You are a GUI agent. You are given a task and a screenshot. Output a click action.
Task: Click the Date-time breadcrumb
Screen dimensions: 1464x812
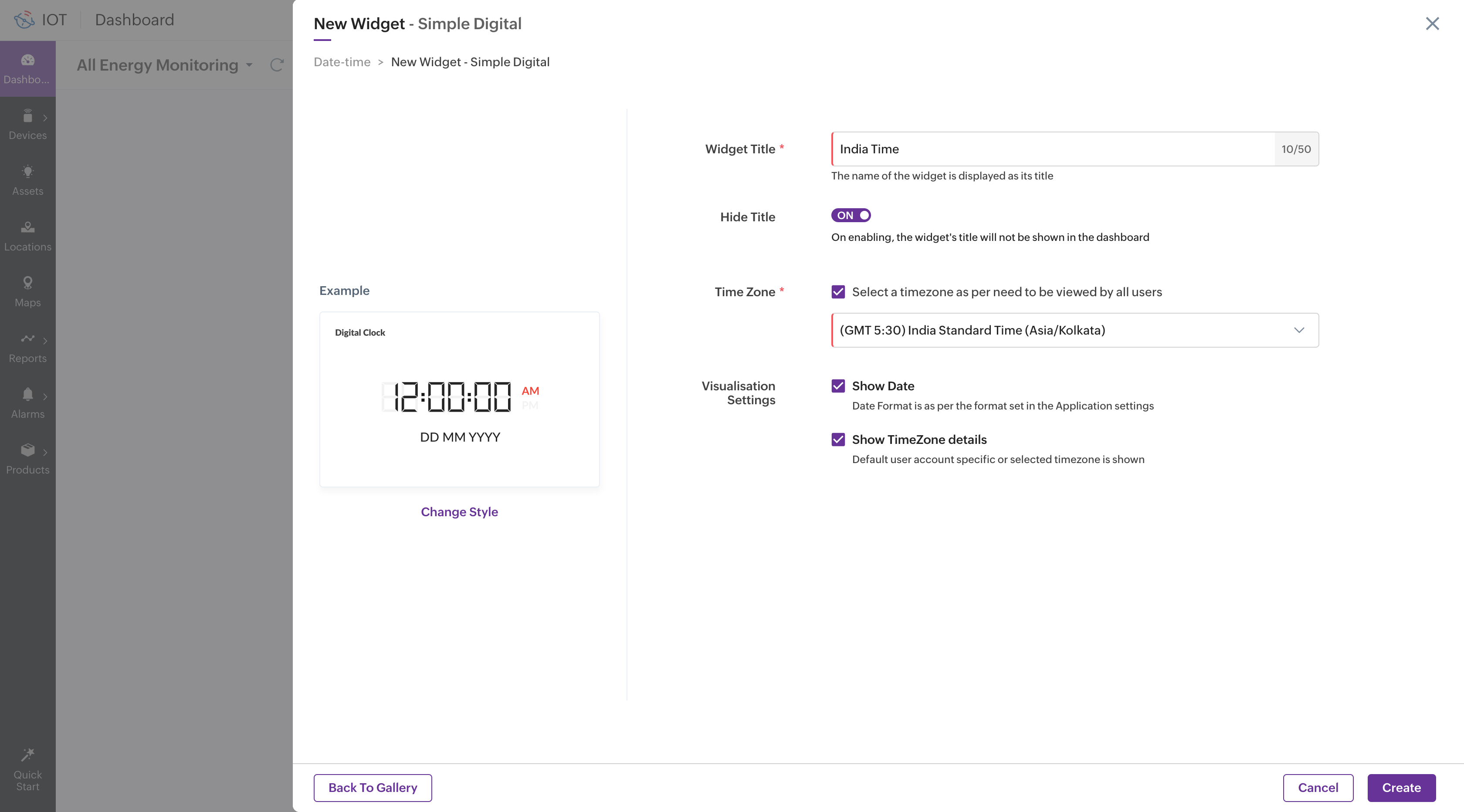(342, 62)
